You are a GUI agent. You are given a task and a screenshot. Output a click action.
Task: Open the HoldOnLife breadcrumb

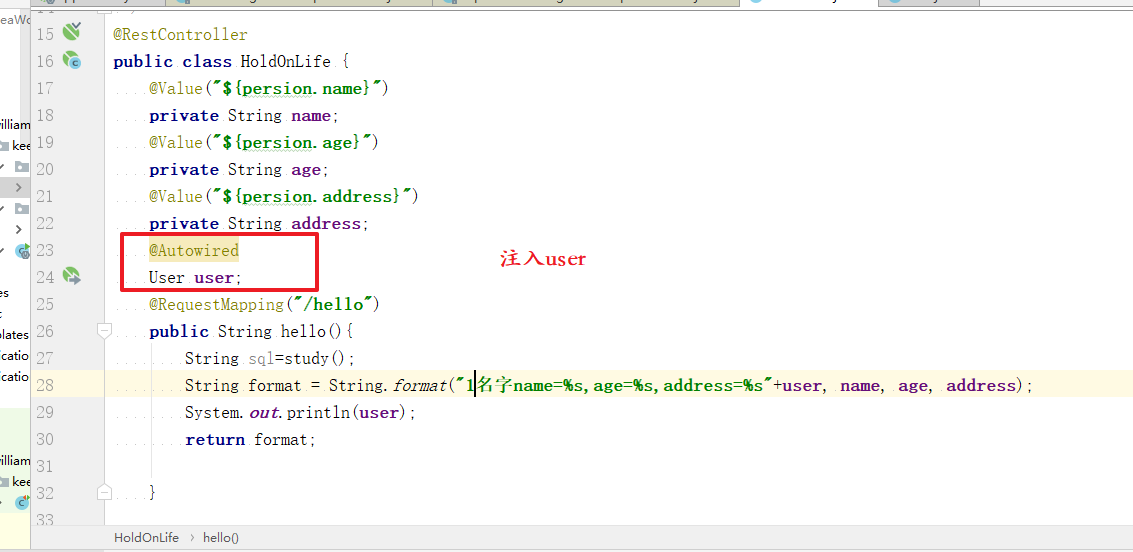pos(146,538)
